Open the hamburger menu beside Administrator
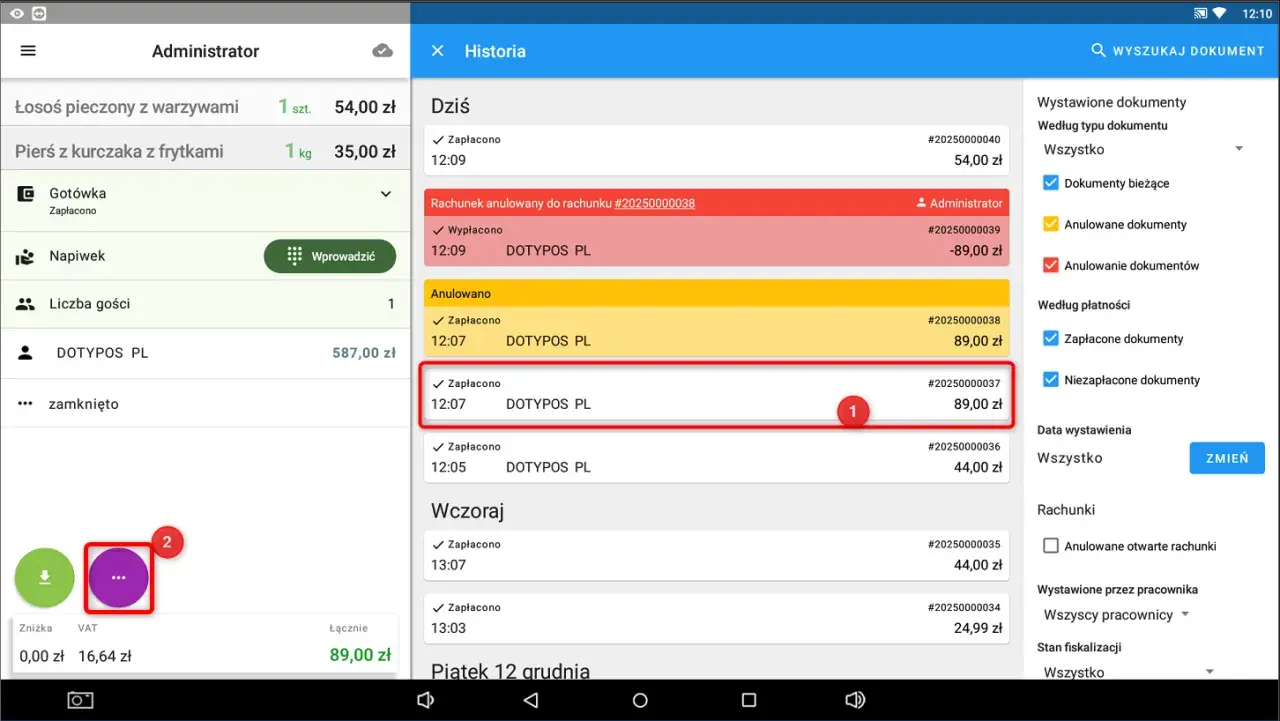 point(28,51)
